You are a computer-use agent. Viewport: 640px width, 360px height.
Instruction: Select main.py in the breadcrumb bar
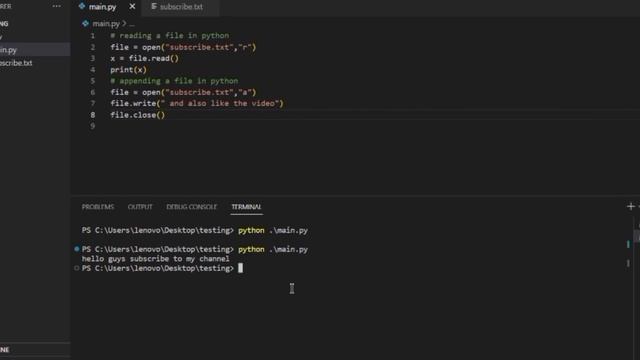[x=106, y=24]
